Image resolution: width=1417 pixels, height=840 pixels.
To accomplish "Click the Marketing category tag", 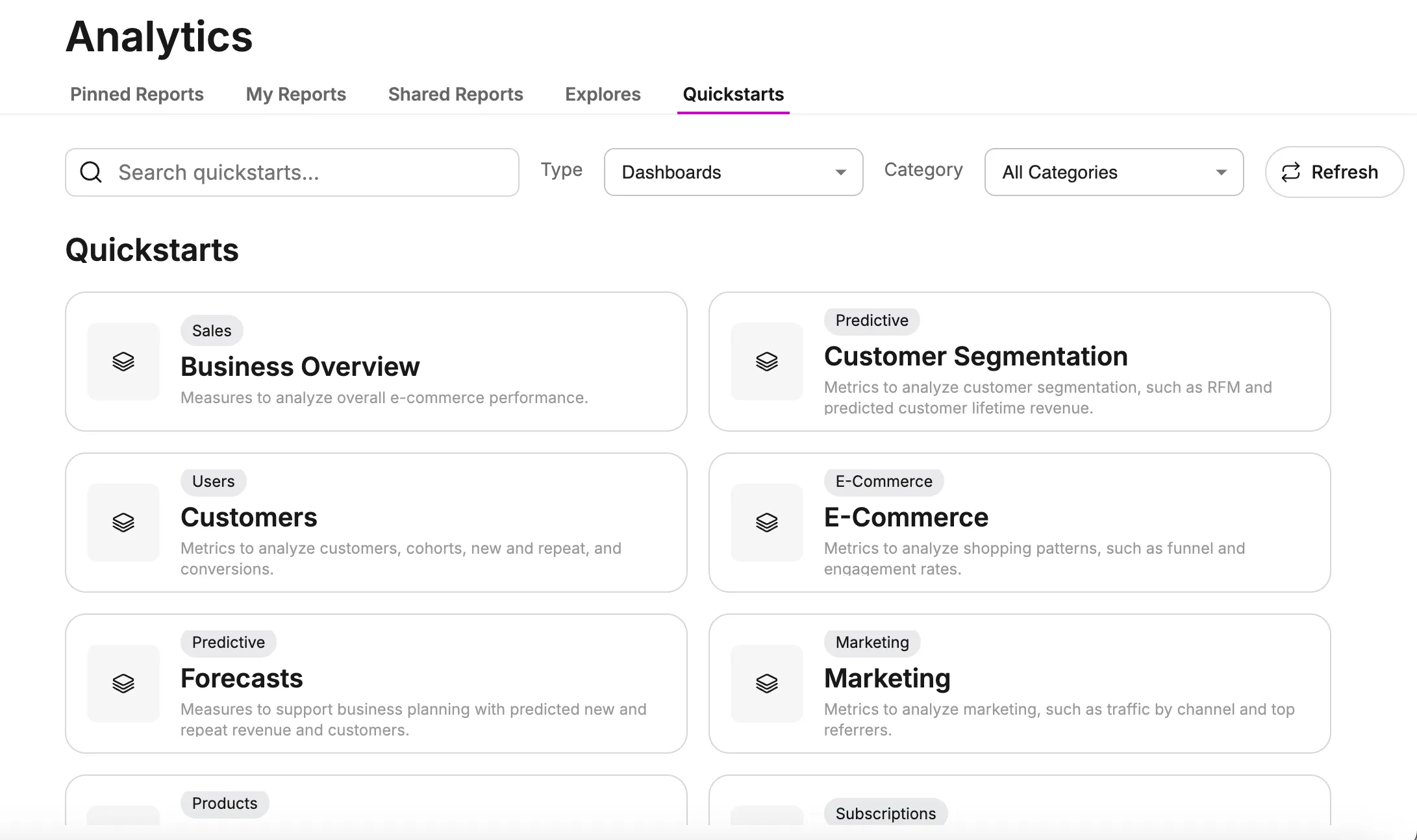I will tap(872, 642).
